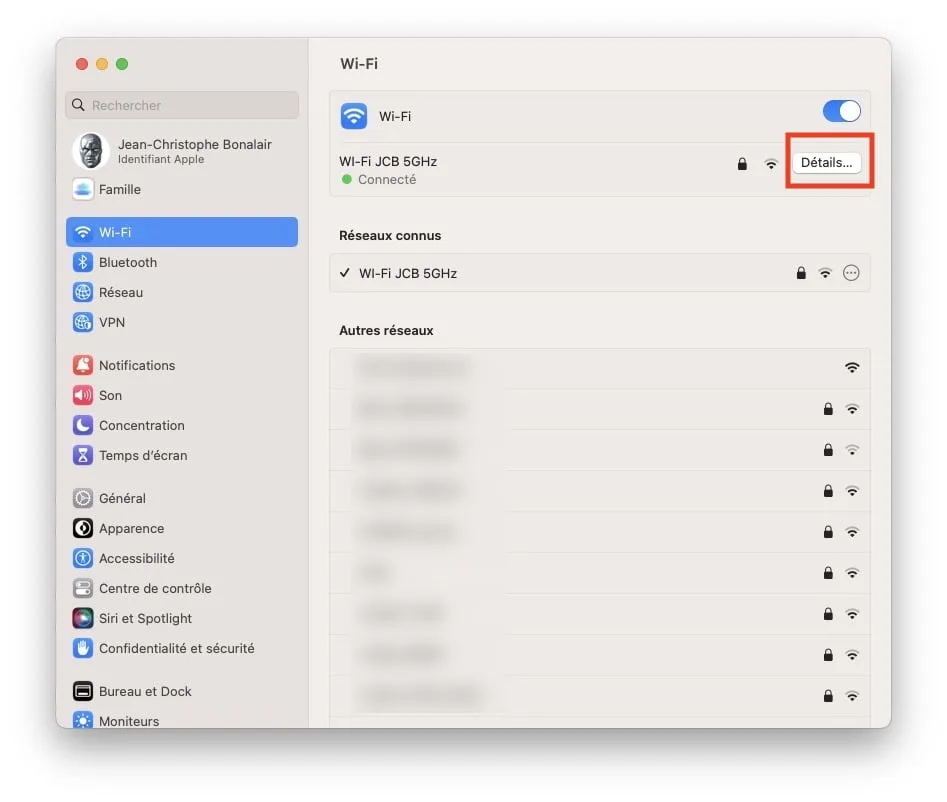Click the Concentration moon icon
The width and height of the screenshot is (947, 802).
[83, 425]
